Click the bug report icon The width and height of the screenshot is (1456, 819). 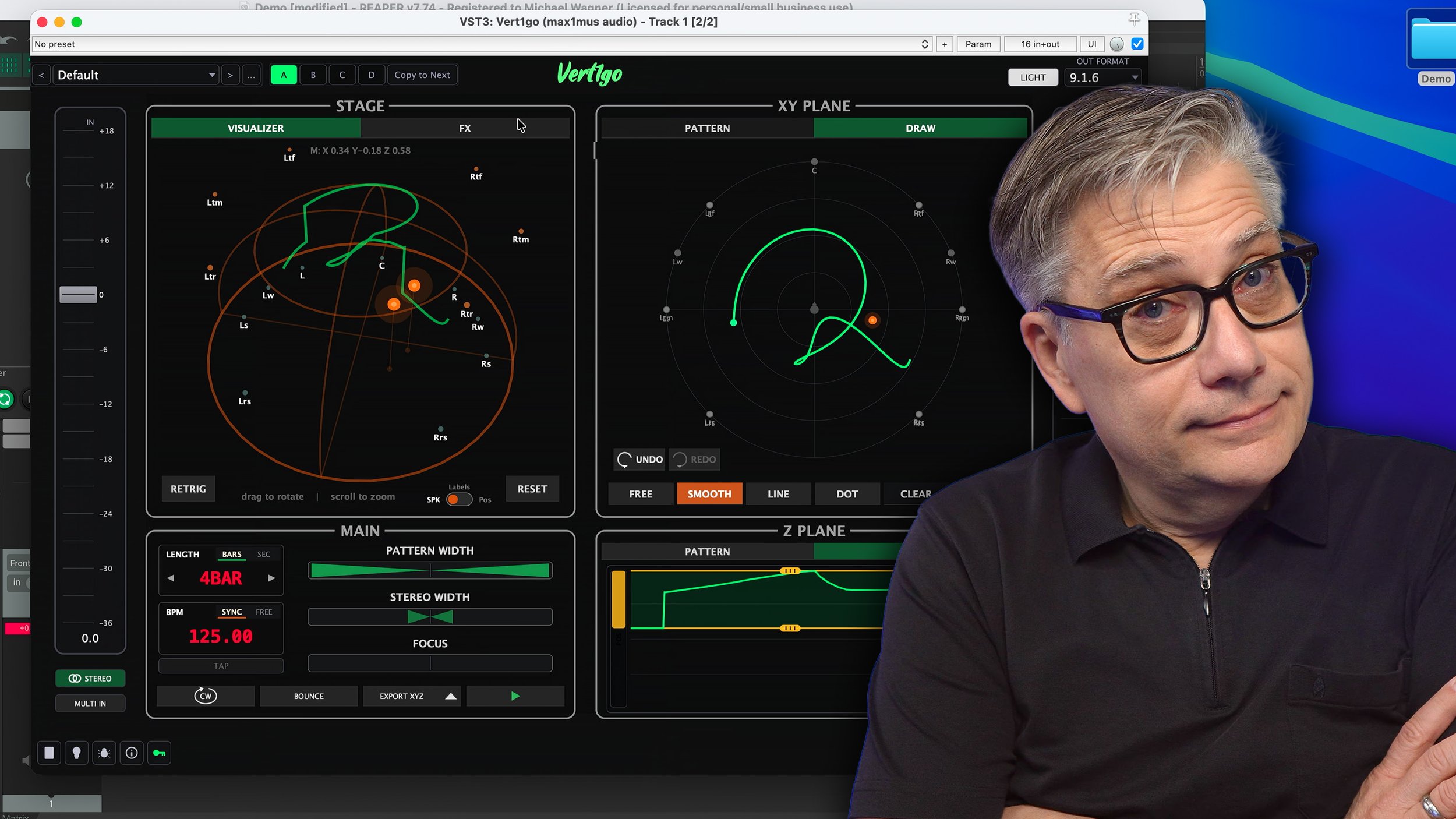coord(104,753)
